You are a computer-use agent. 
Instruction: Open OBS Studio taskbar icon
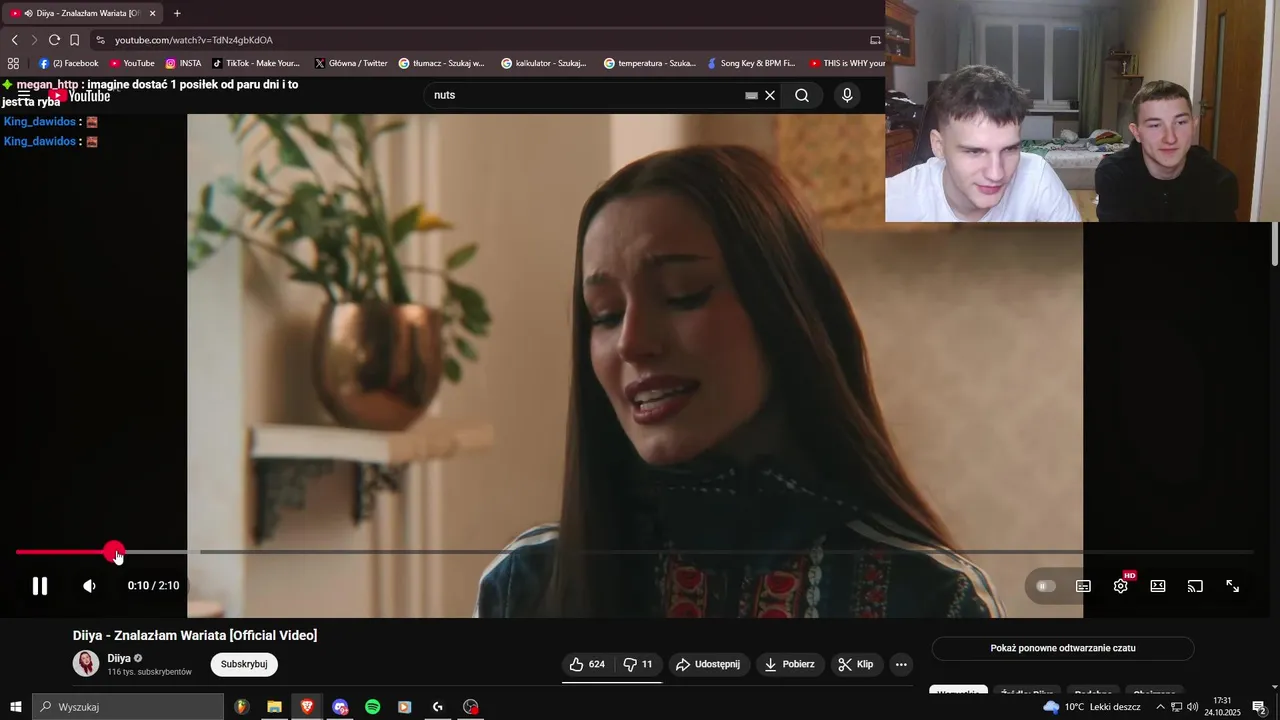click(471, 707)
